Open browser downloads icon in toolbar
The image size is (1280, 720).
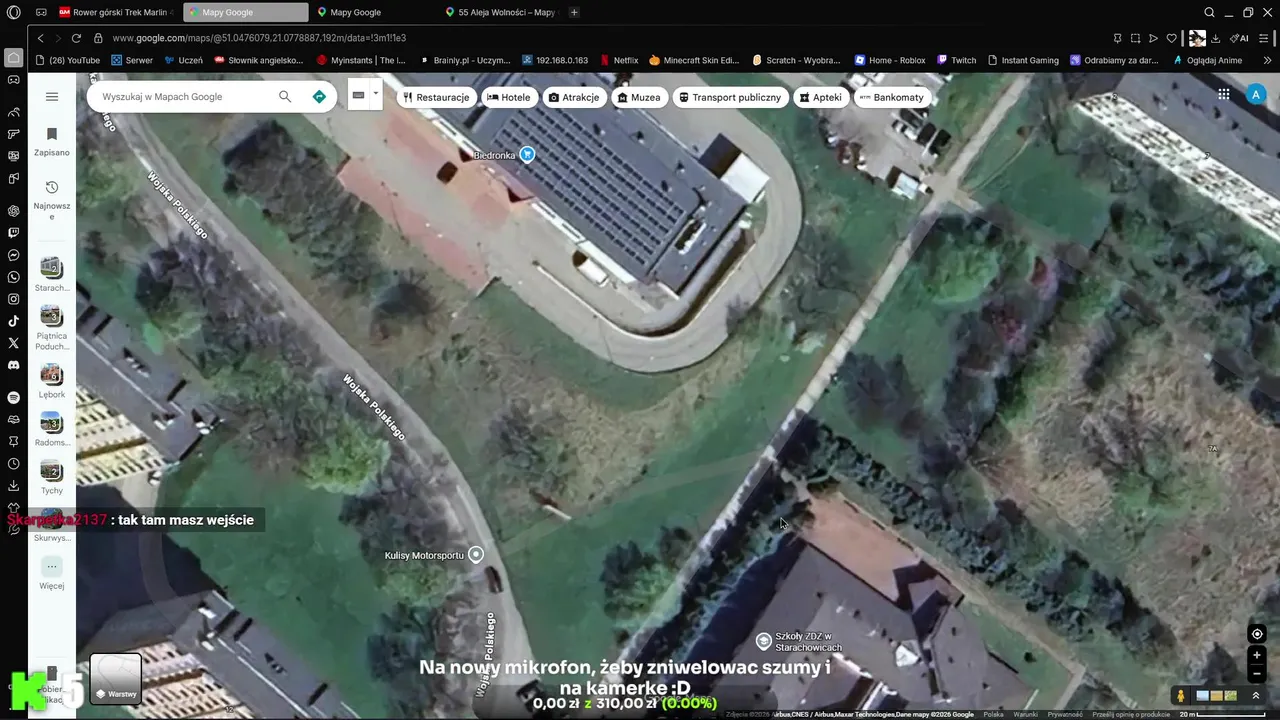coord(1215,38)
